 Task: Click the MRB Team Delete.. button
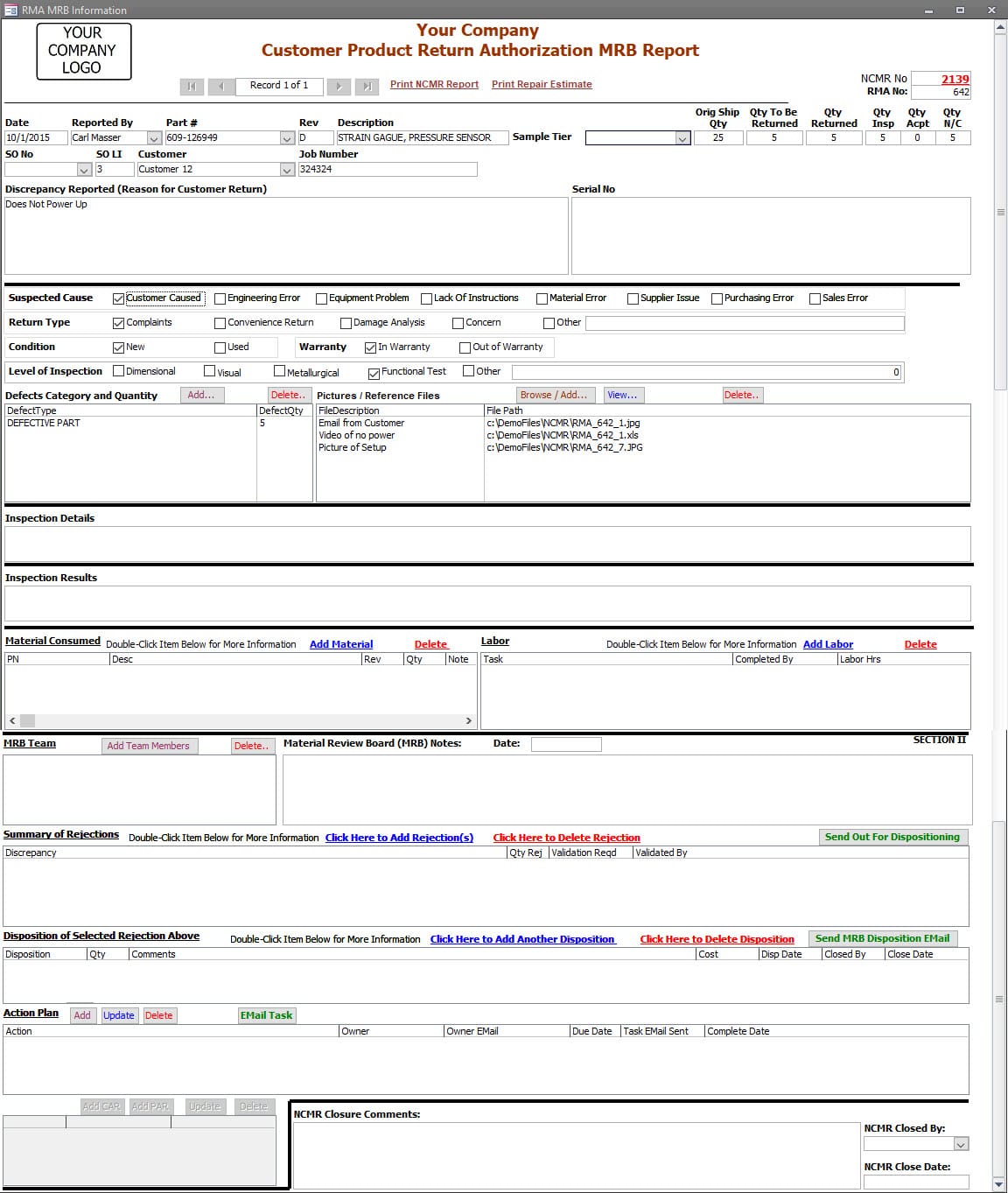(x=252, y=746)
